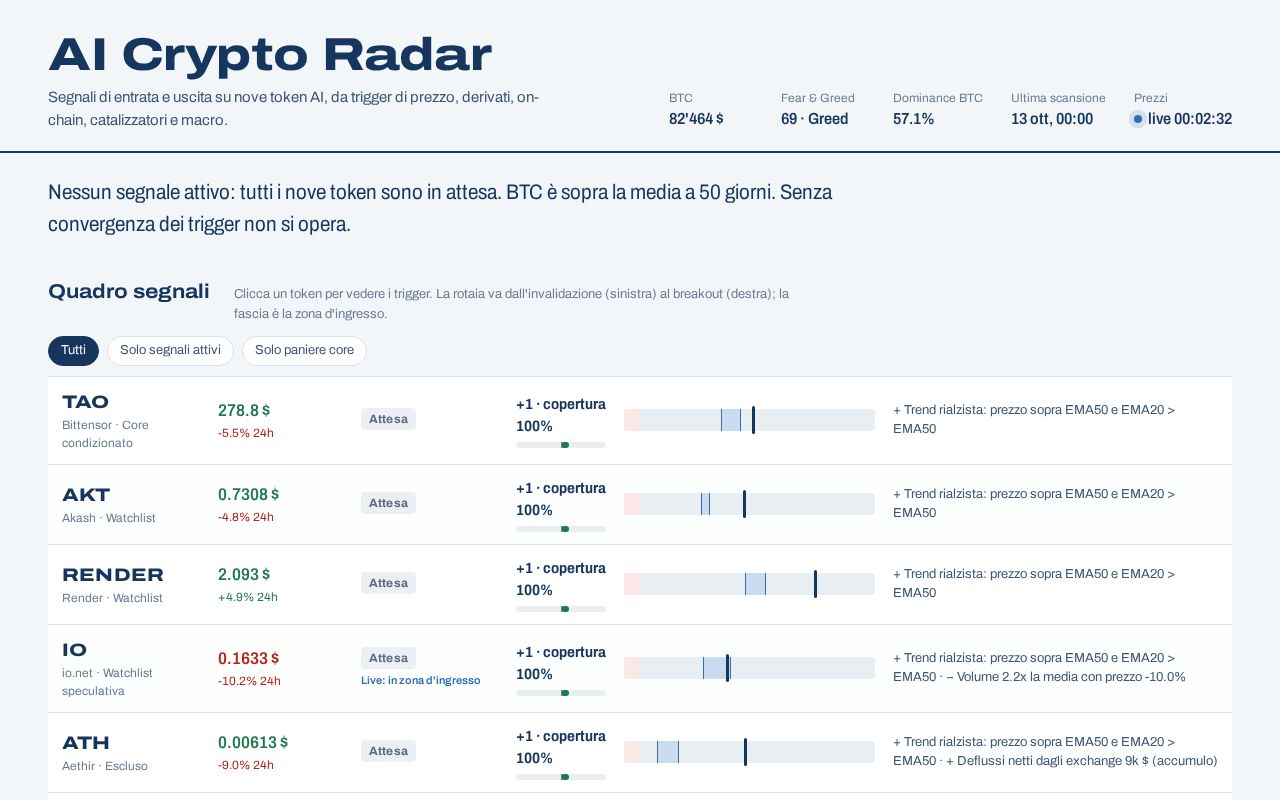This screenshot has height=800, width=1280.
Task: Click the Attesa badge in ATH row
Action: coord(388,751)
